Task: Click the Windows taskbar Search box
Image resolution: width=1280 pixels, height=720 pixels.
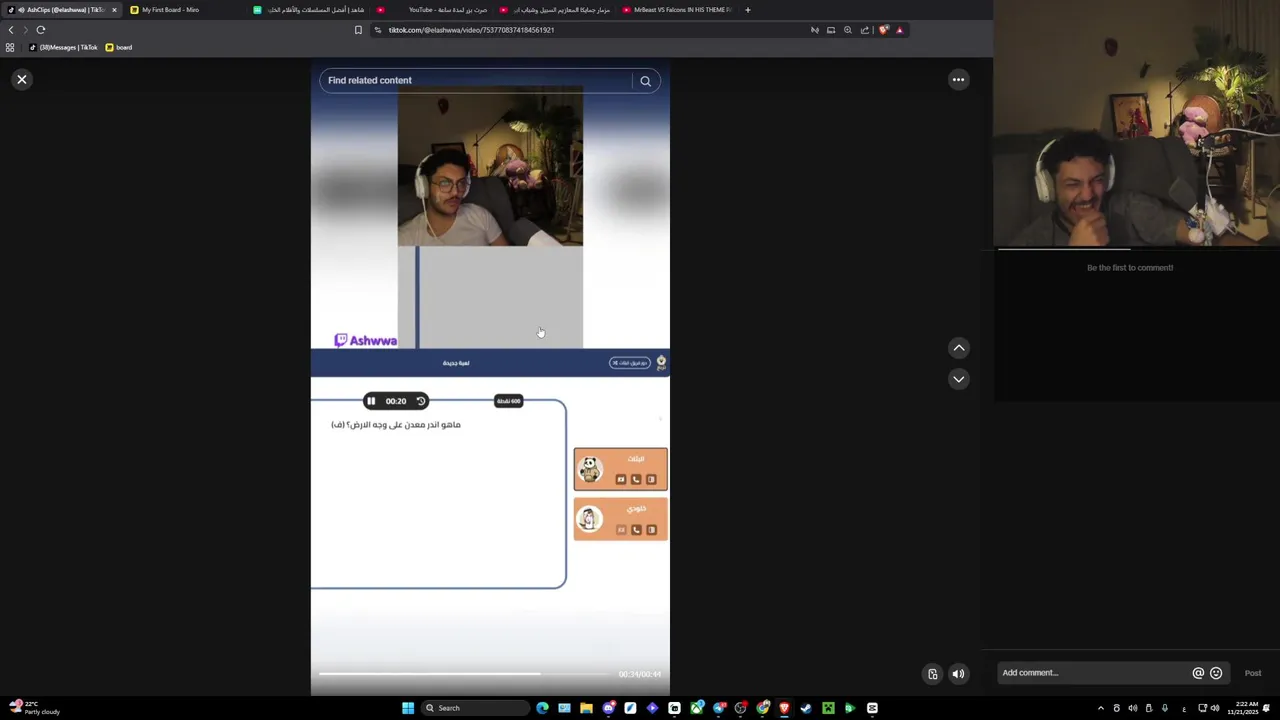Action: pos(475,708)
